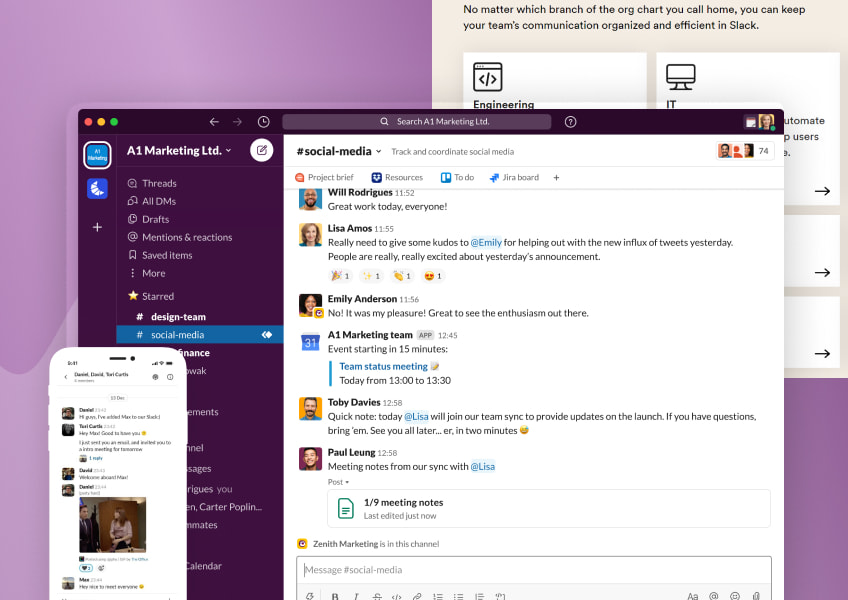848x600 pixels.
Task: Open the To do Trello tab
Action: (x=457, y=177)
